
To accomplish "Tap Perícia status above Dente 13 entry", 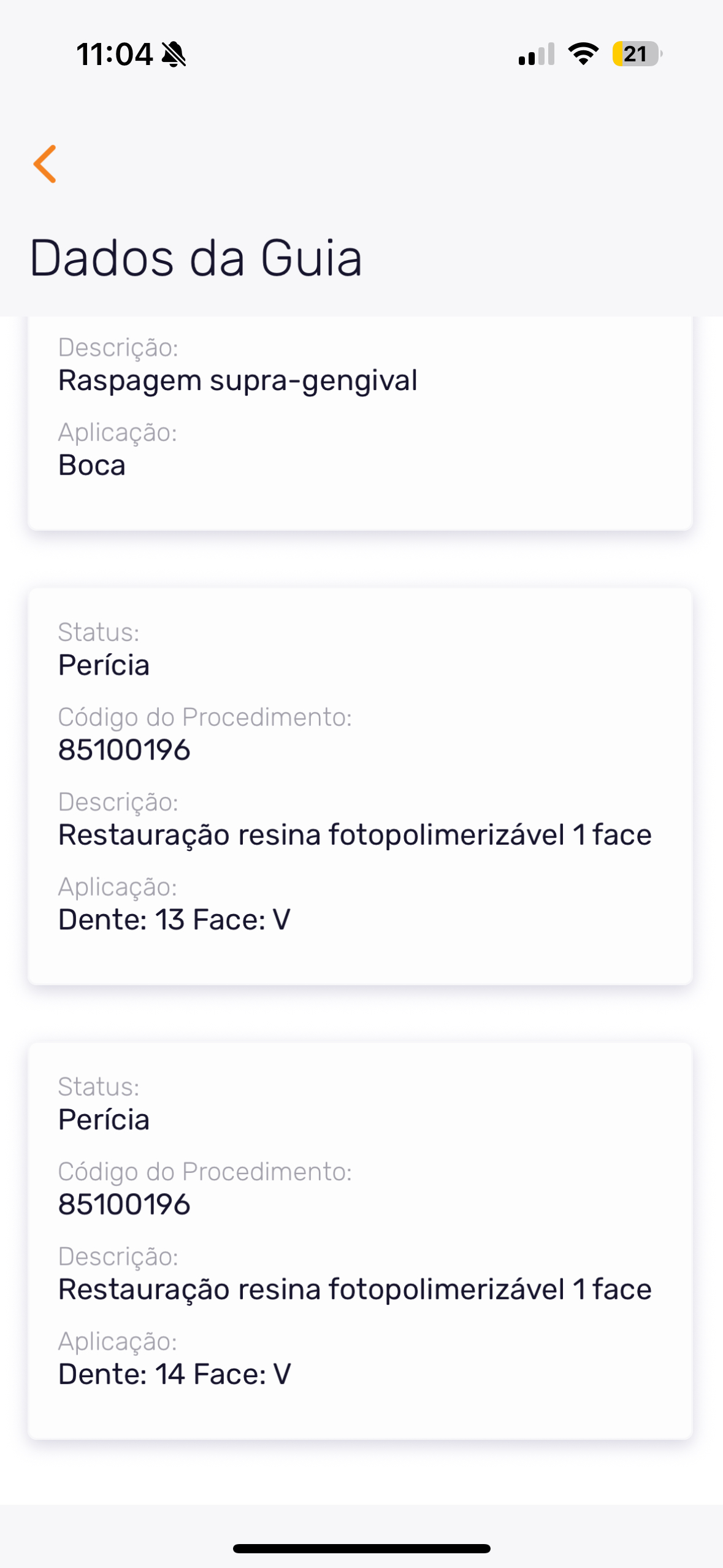I will tap(104, 665).
